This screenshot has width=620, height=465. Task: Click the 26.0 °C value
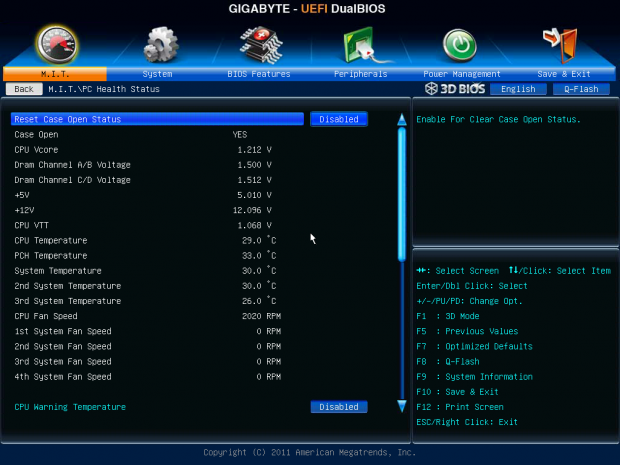[259, 301]
